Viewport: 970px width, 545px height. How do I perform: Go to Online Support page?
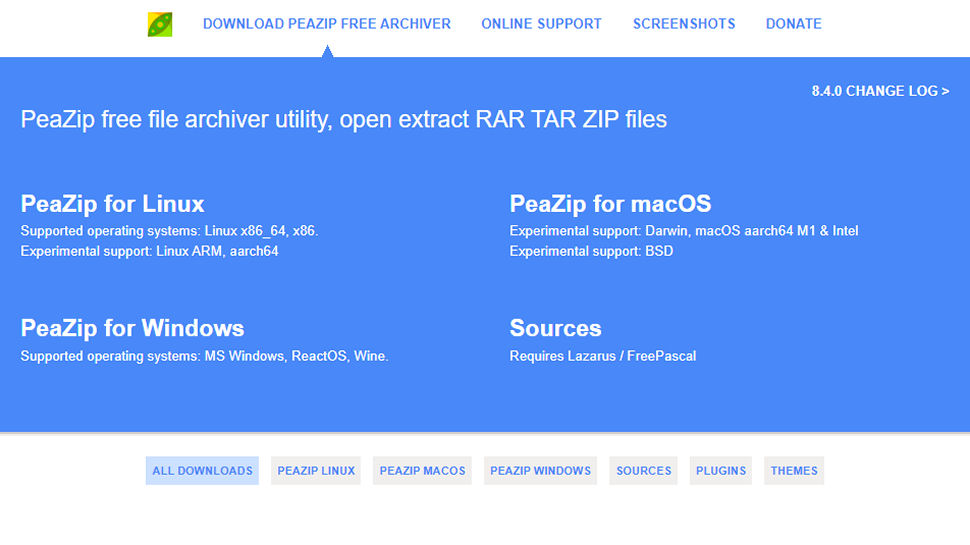pos(541,24)
